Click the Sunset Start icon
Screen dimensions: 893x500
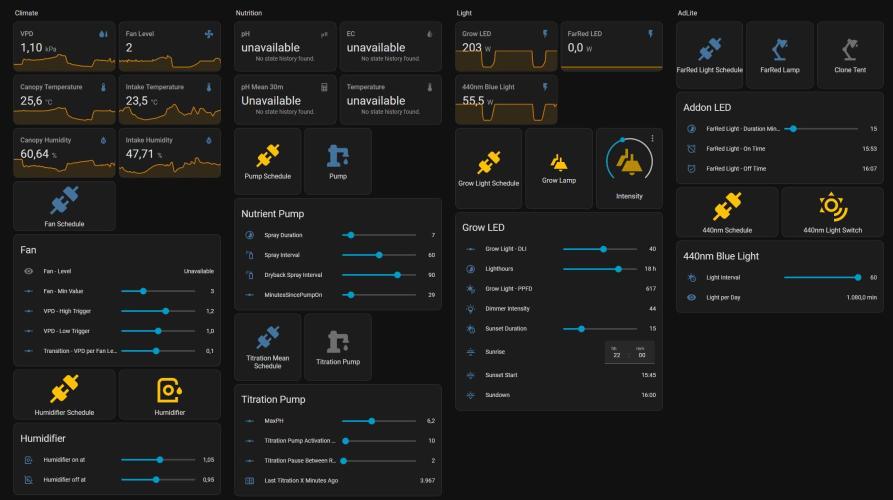[x=470, y=375]
